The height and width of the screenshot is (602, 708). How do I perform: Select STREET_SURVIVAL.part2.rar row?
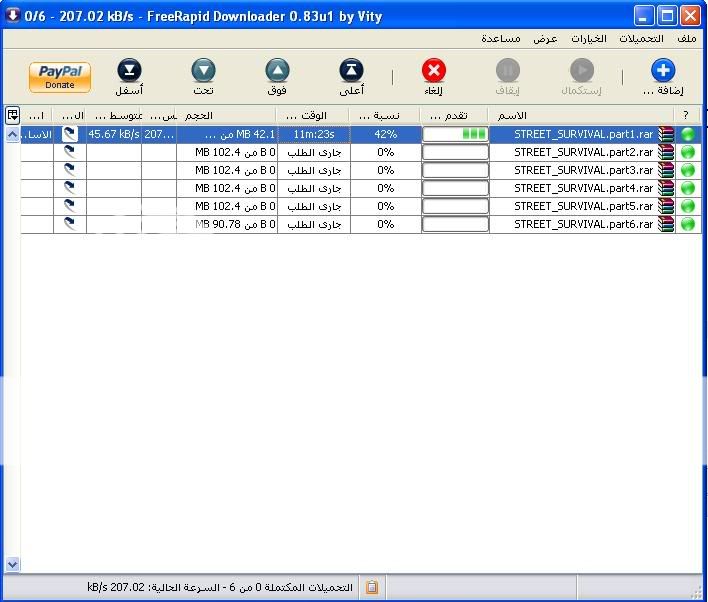coord(361,152)
